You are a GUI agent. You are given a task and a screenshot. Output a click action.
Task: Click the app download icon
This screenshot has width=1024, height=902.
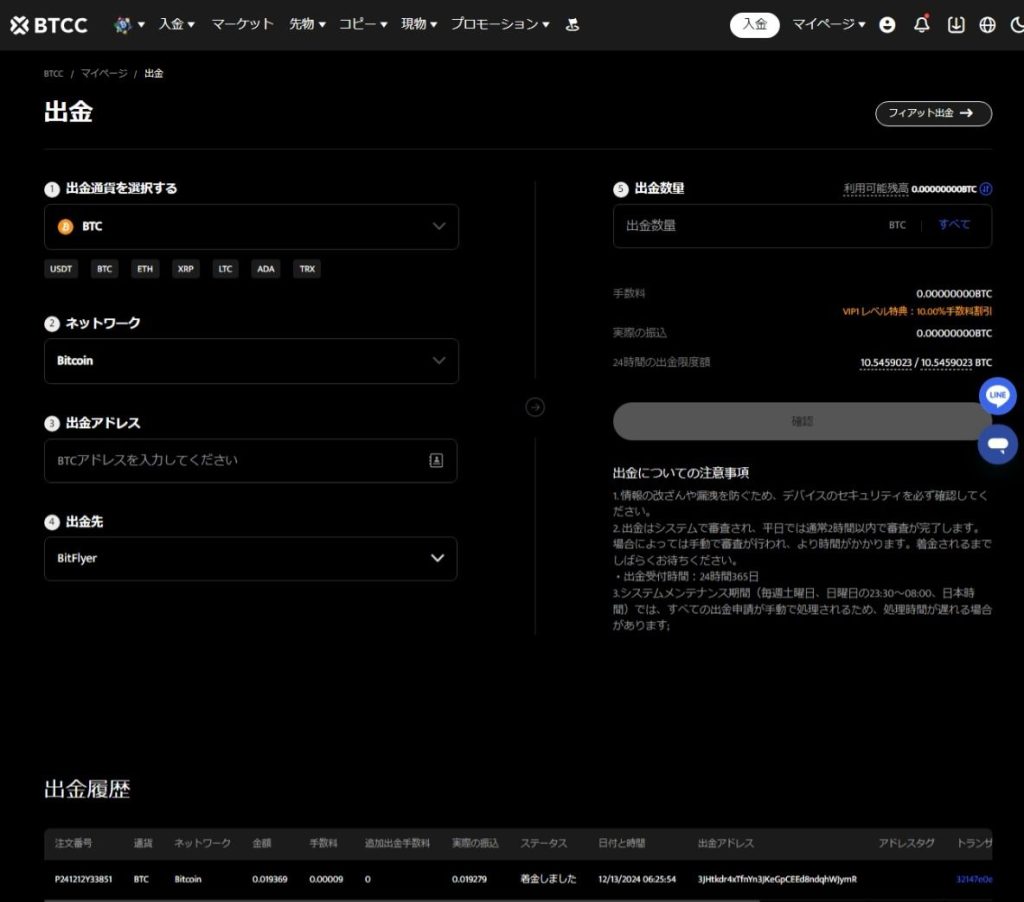pos(956,25)
